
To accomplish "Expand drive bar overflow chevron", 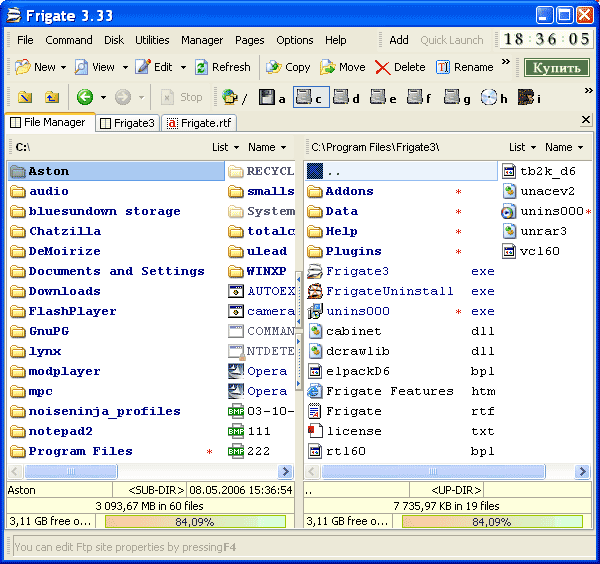I will point(588,91).
